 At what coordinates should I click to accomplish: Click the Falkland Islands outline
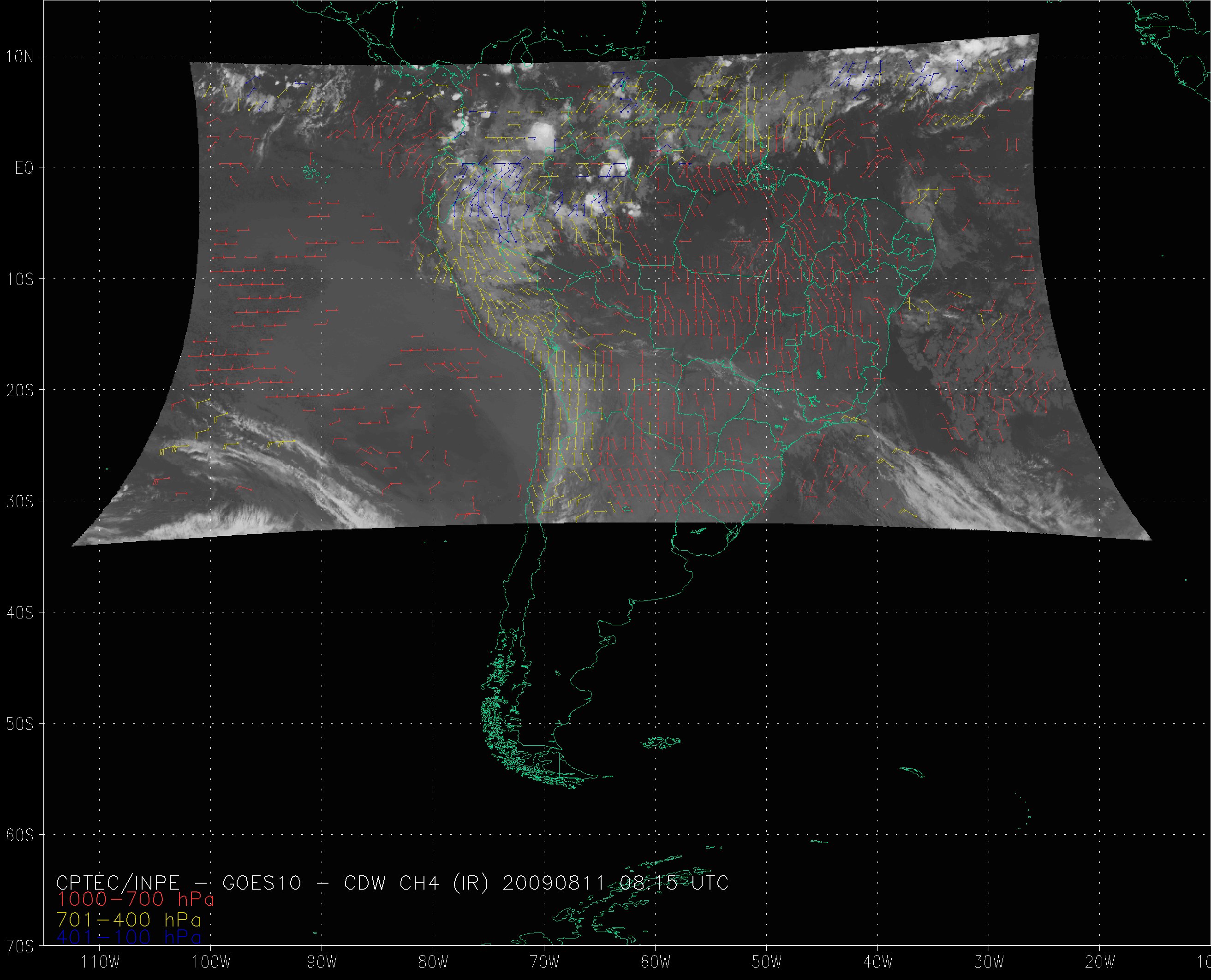(x=662, y=742)
